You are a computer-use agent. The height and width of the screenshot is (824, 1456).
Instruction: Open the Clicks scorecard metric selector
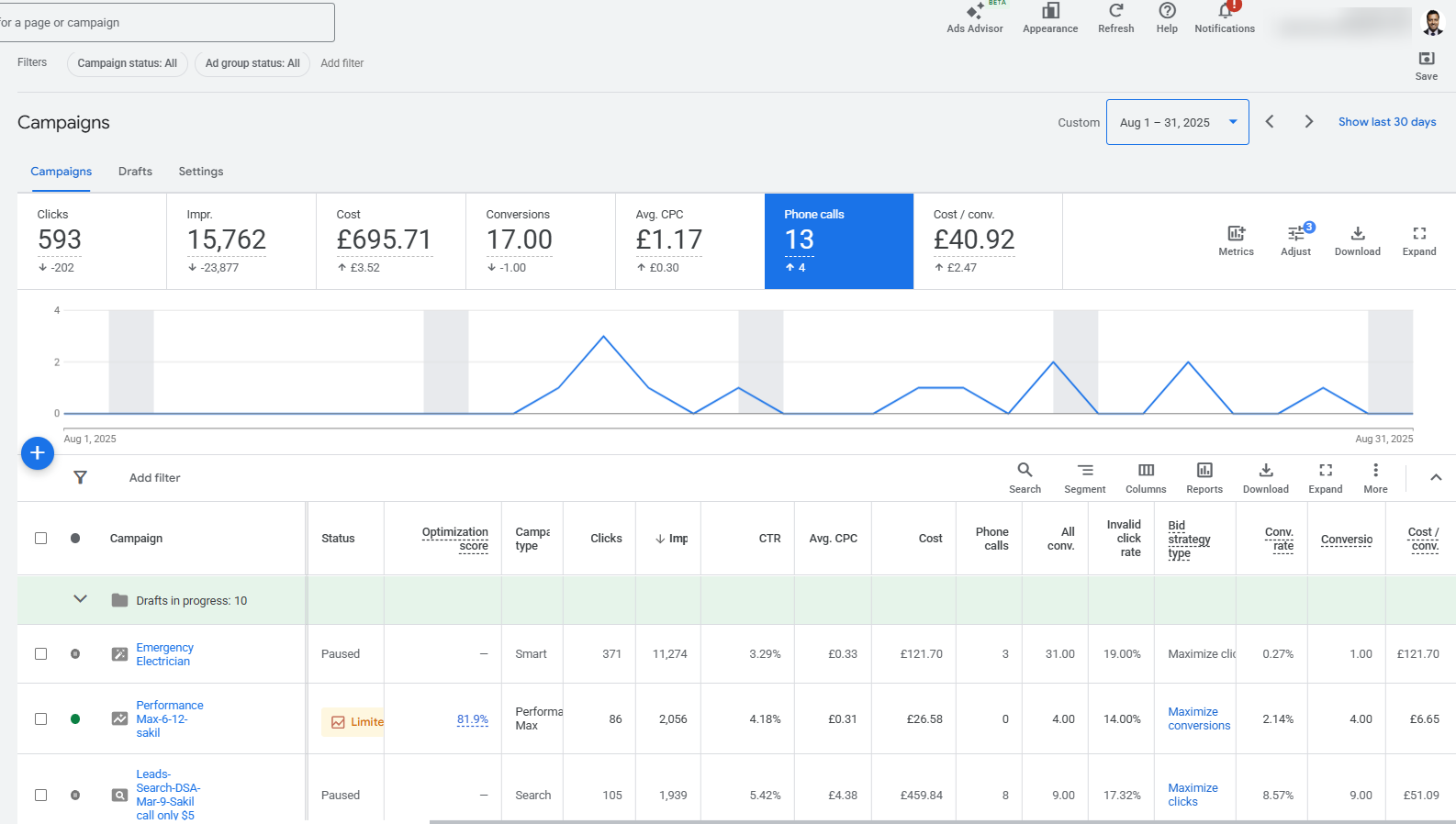click(x=92, y=241)
